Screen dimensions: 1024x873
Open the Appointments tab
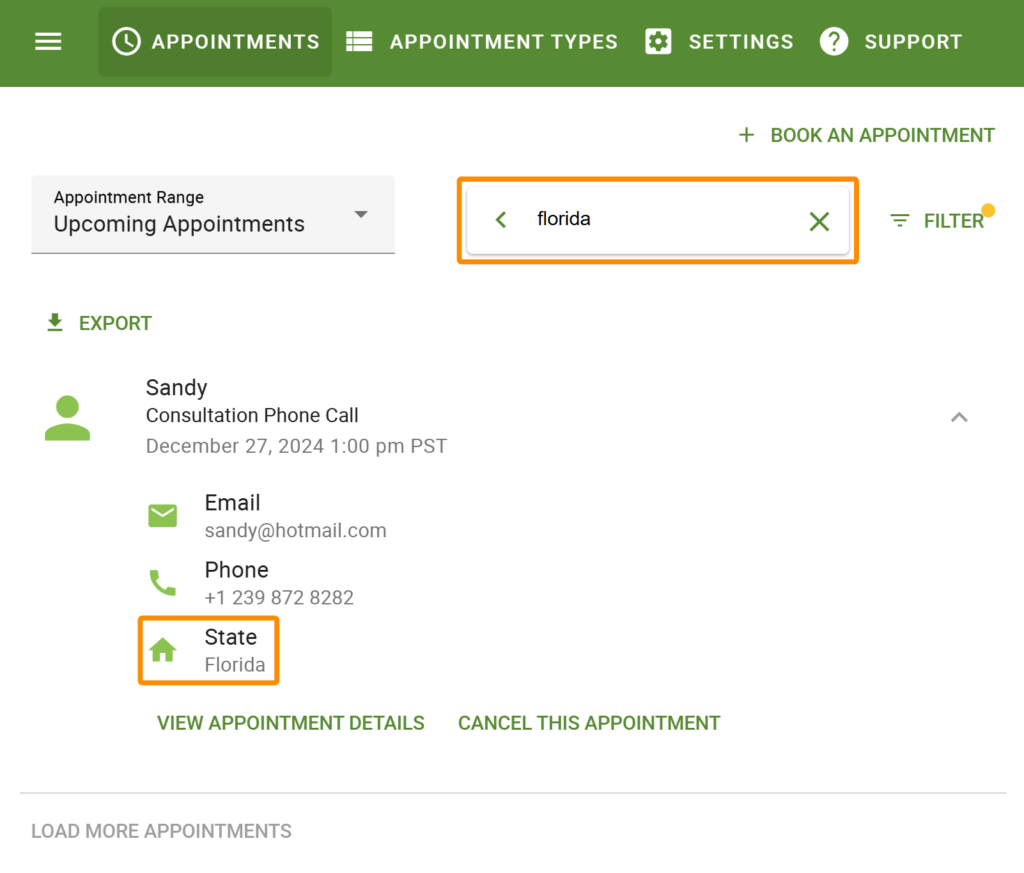(215, 42)
